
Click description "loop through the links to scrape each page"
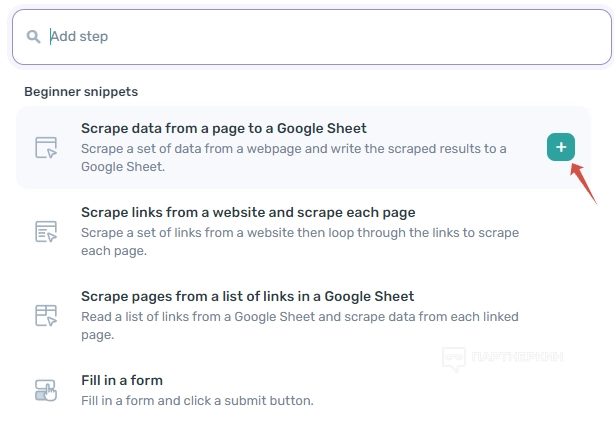pos(299,241)
